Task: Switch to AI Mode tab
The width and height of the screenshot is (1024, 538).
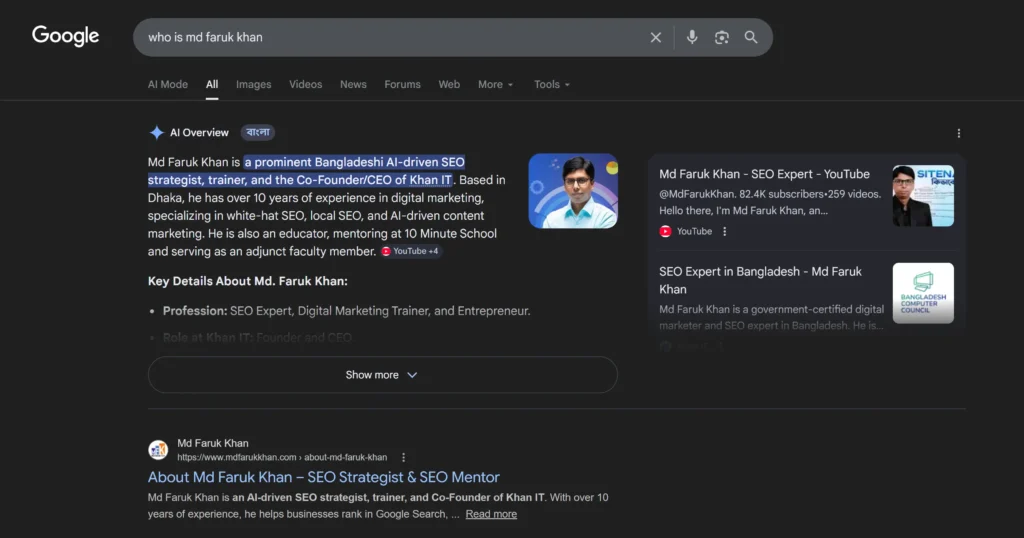Action: (x=168, y=84)
